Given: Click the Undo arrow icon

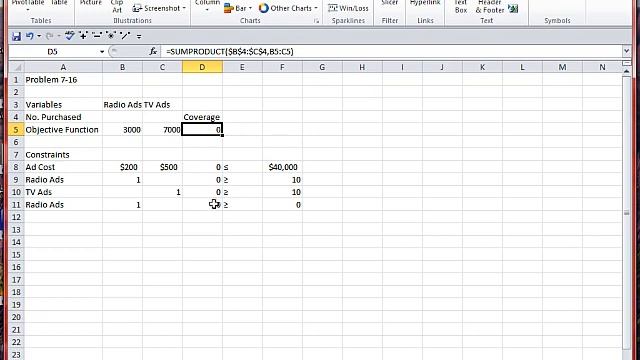Looking at the screenshot, I should (29, 36).
